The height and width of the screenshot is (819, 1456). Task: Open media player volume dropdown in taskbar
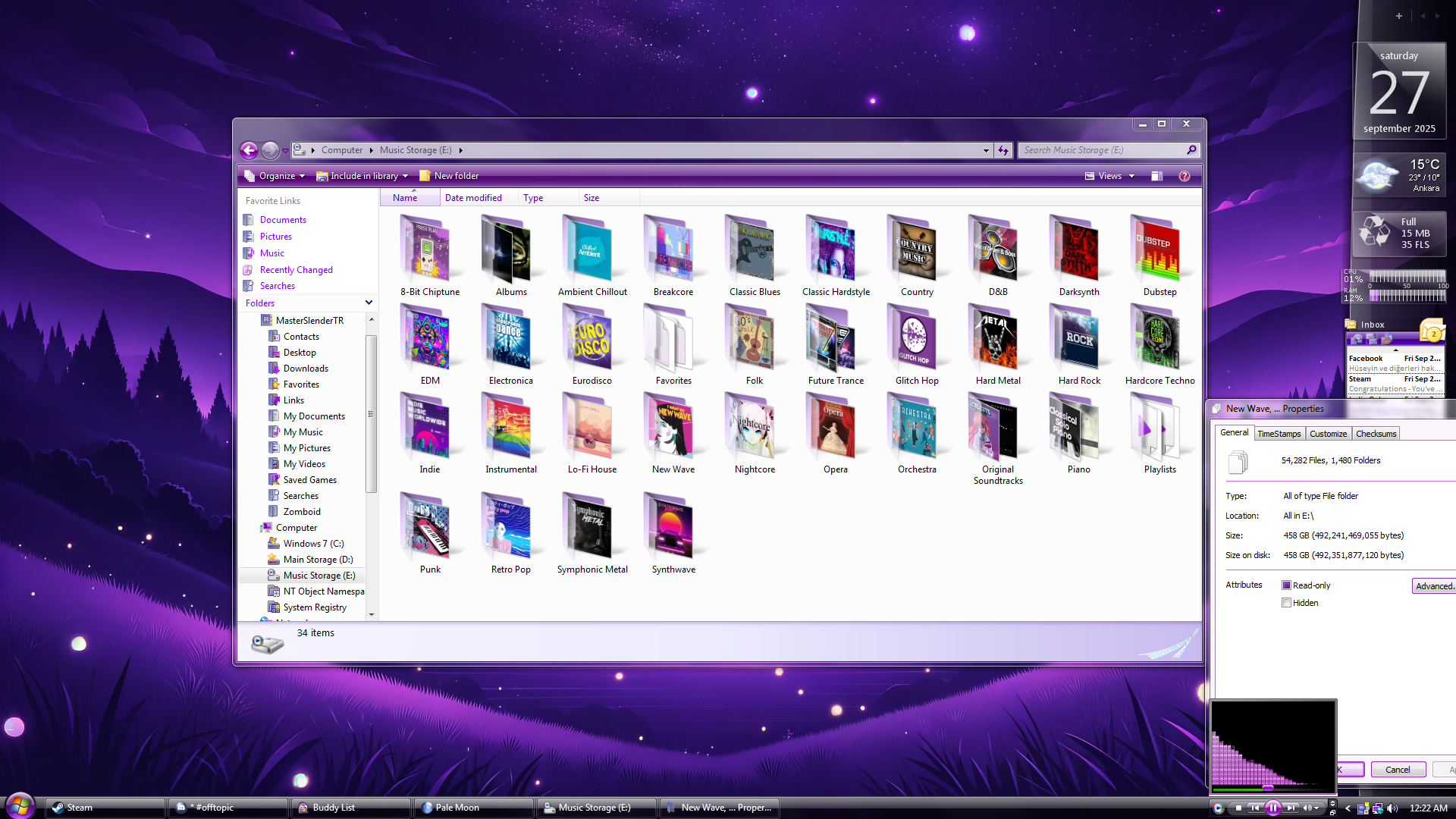pos(1316,808)
